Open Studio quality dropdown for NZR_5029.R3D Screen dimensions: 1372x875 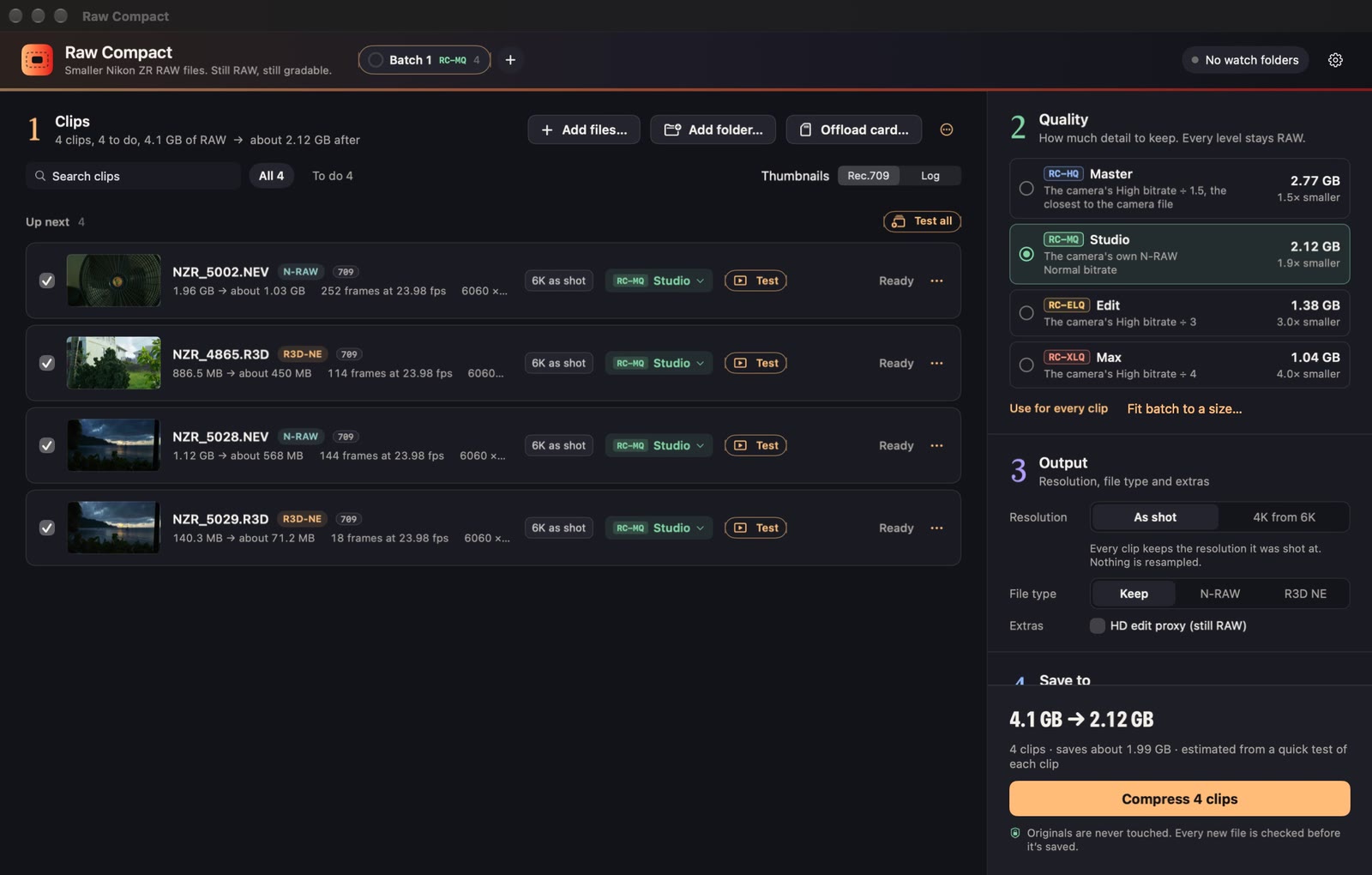tap(659, 528)
